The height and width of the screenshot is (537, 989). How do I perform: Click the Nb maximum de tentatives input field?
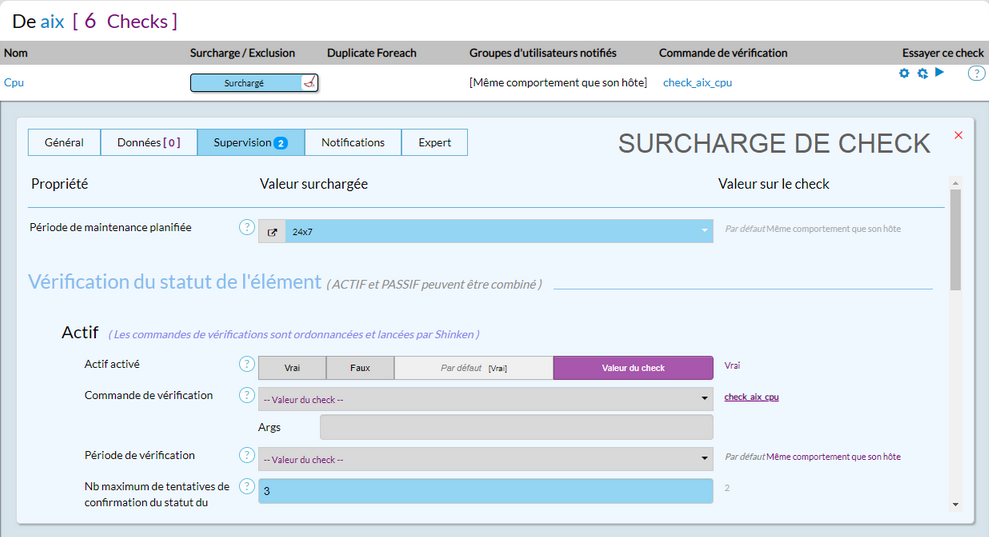pyautogui.click(x=485, y=491)
